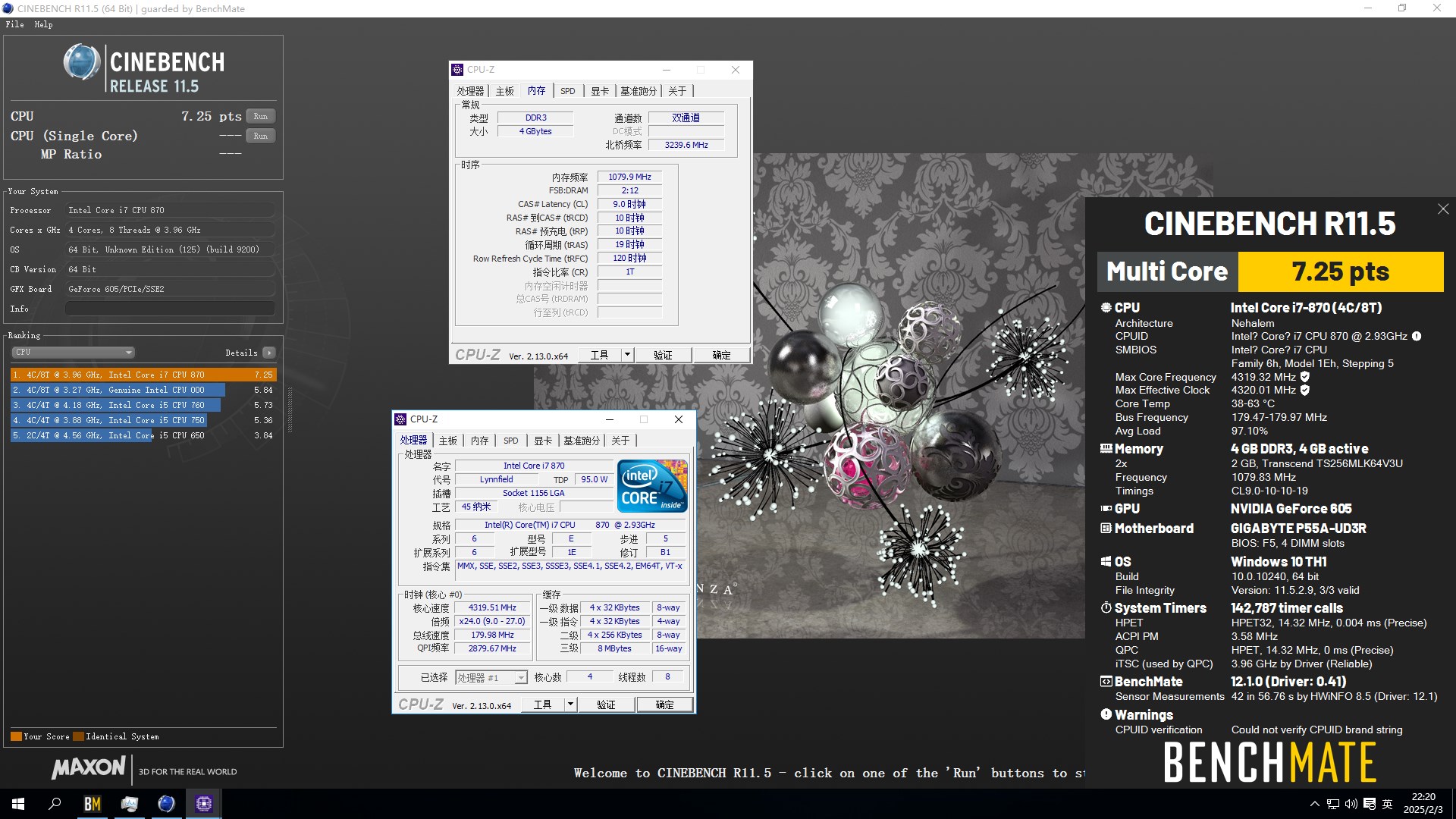Switch to Cinebench via blue sphere taskbar icon
Image resolution: width=1456 pixels, height=819 pixels.
tap(166, 804)
